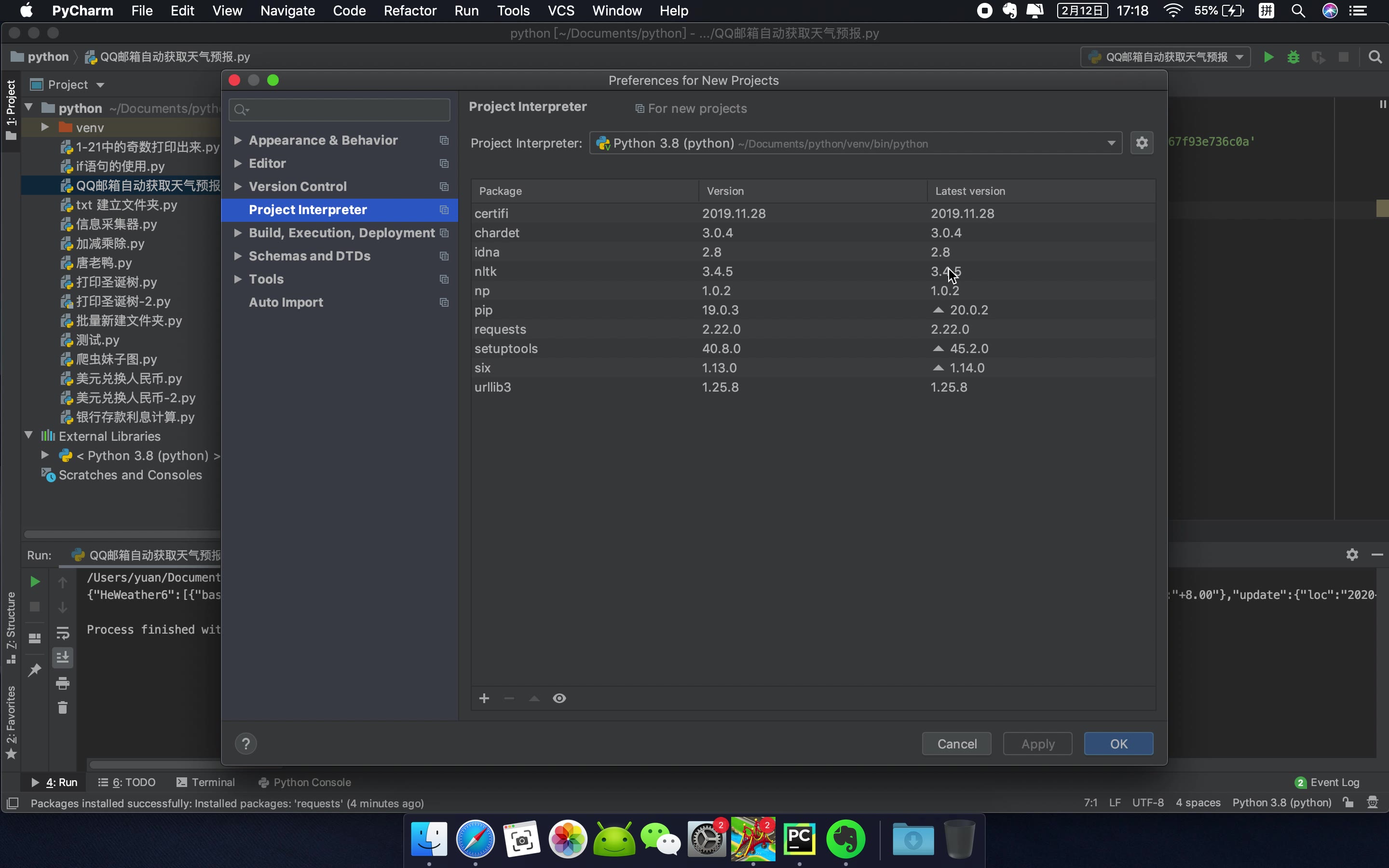Open the Project view dropdown
The width and height of the screenshot is (1389, 868).
click(100, 85)
